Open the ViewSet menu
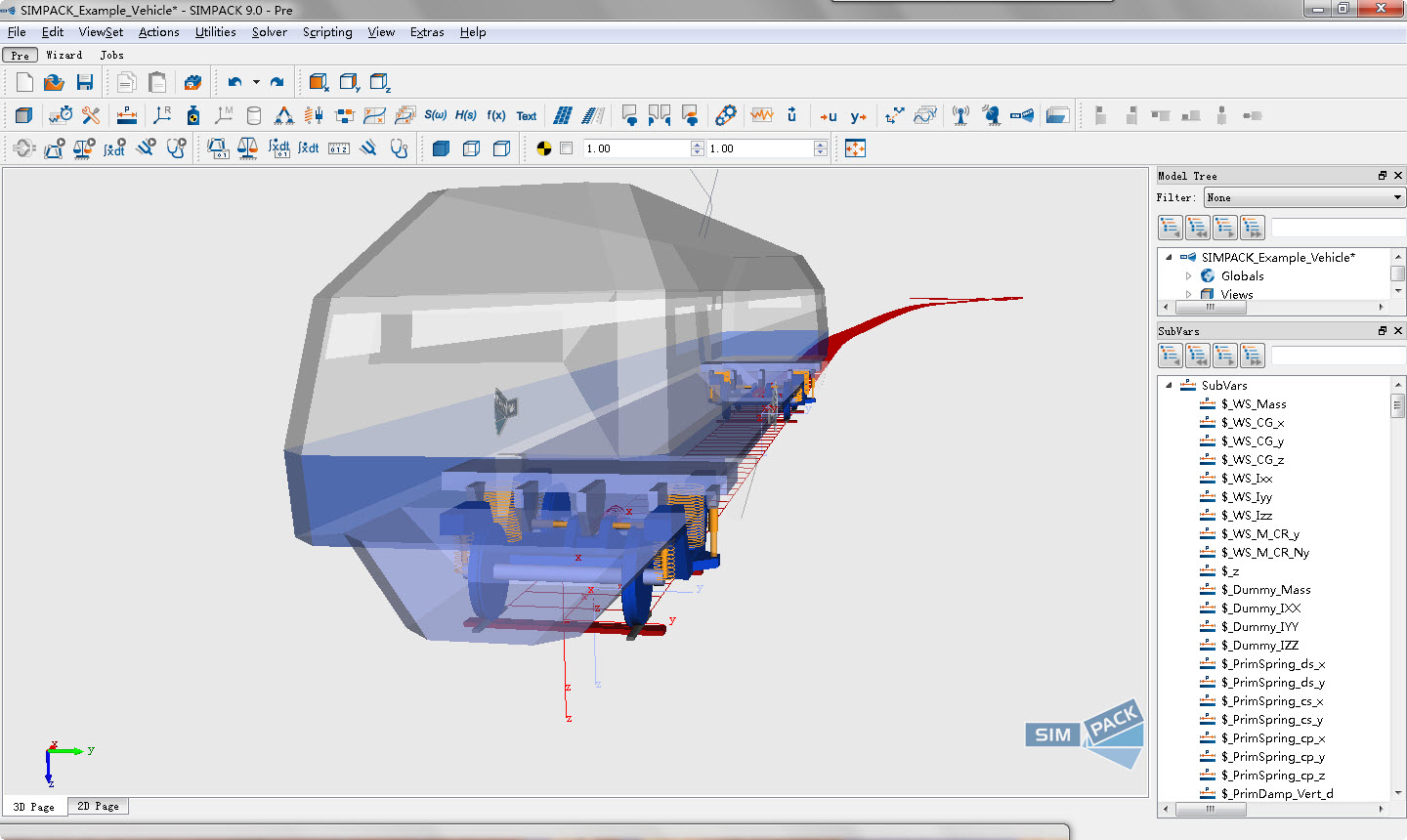The width and height of the screenshot is (1407, 840). (101, 32)
